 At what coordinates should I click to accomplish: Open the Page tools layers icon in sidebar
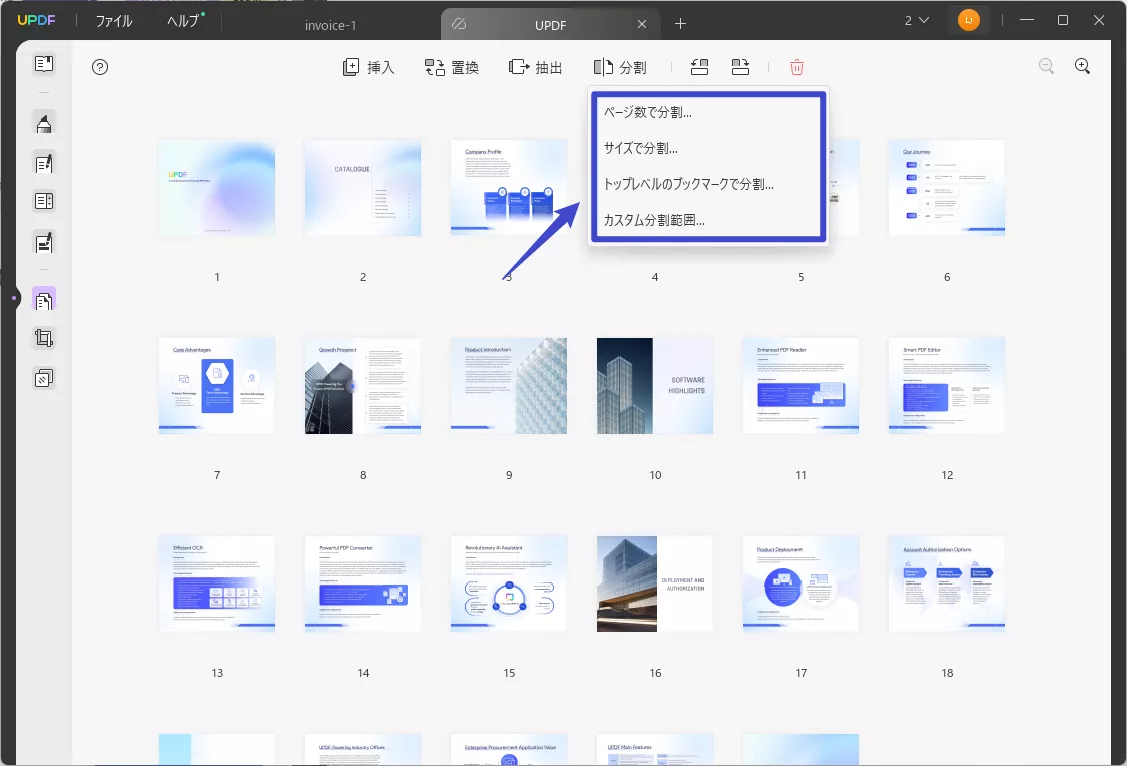(x=44, y=377)
